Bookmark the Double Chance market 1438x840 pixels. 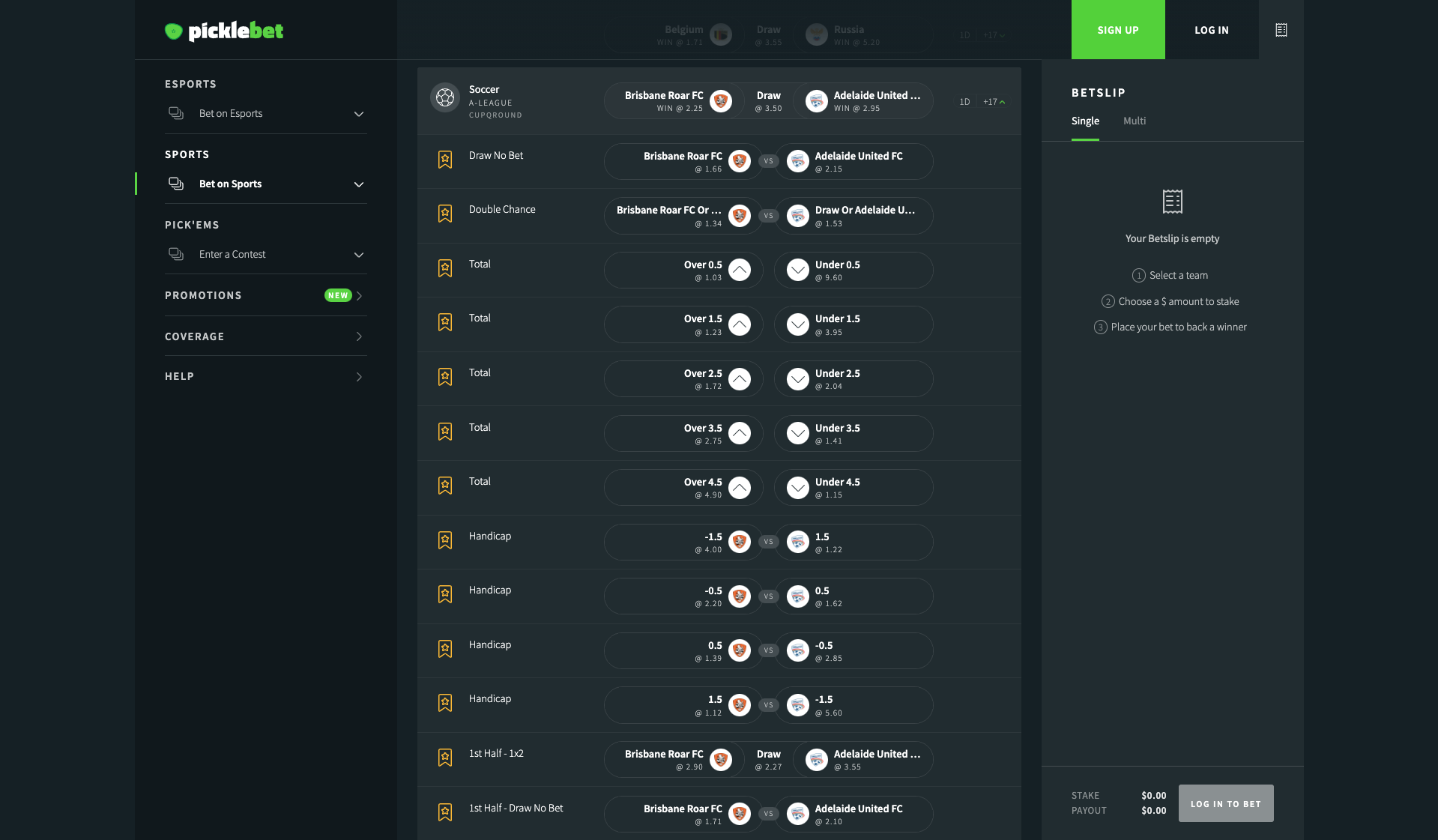[445, 214]
